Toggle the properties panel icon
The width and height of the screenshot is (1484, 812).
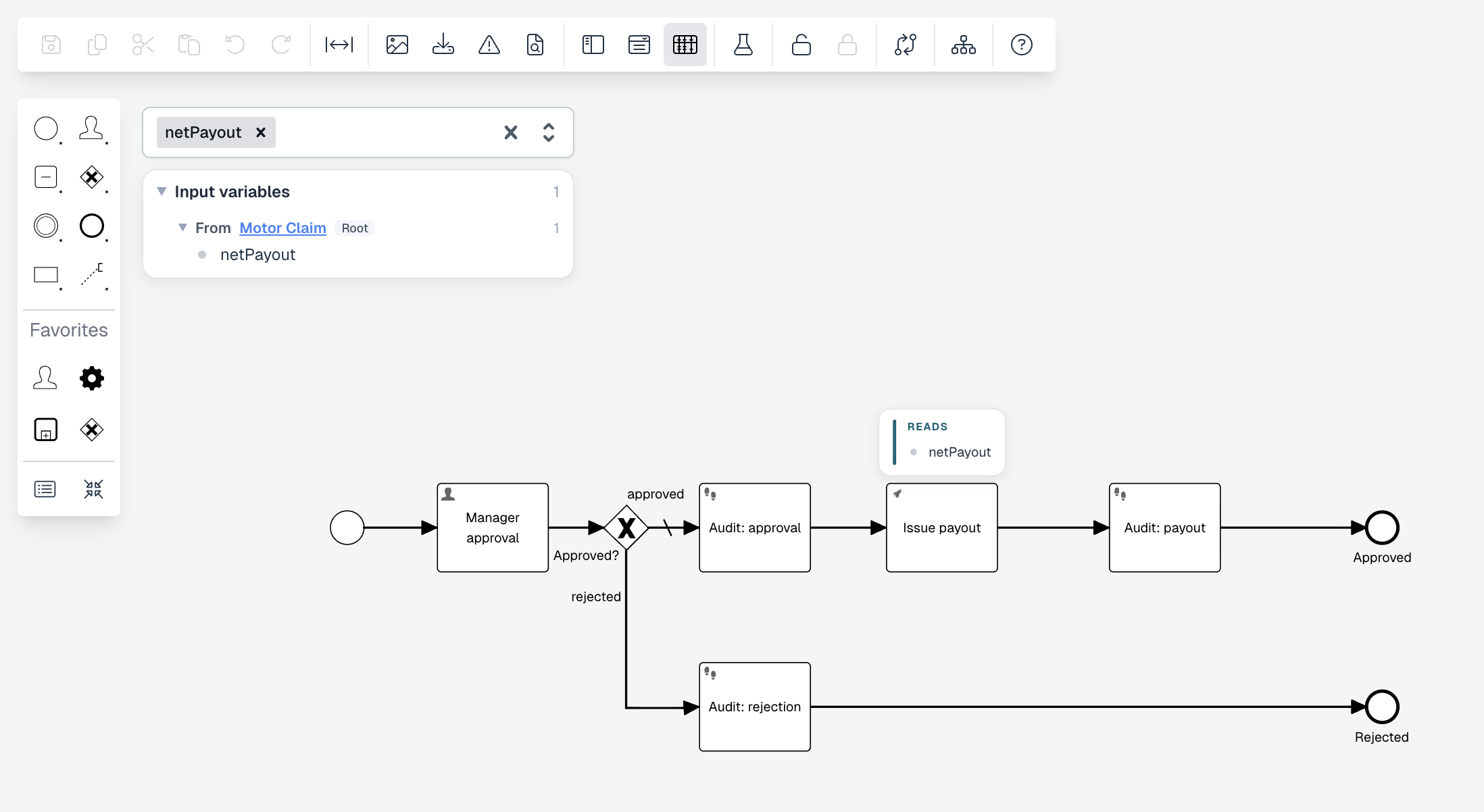[x=639, y=45]
